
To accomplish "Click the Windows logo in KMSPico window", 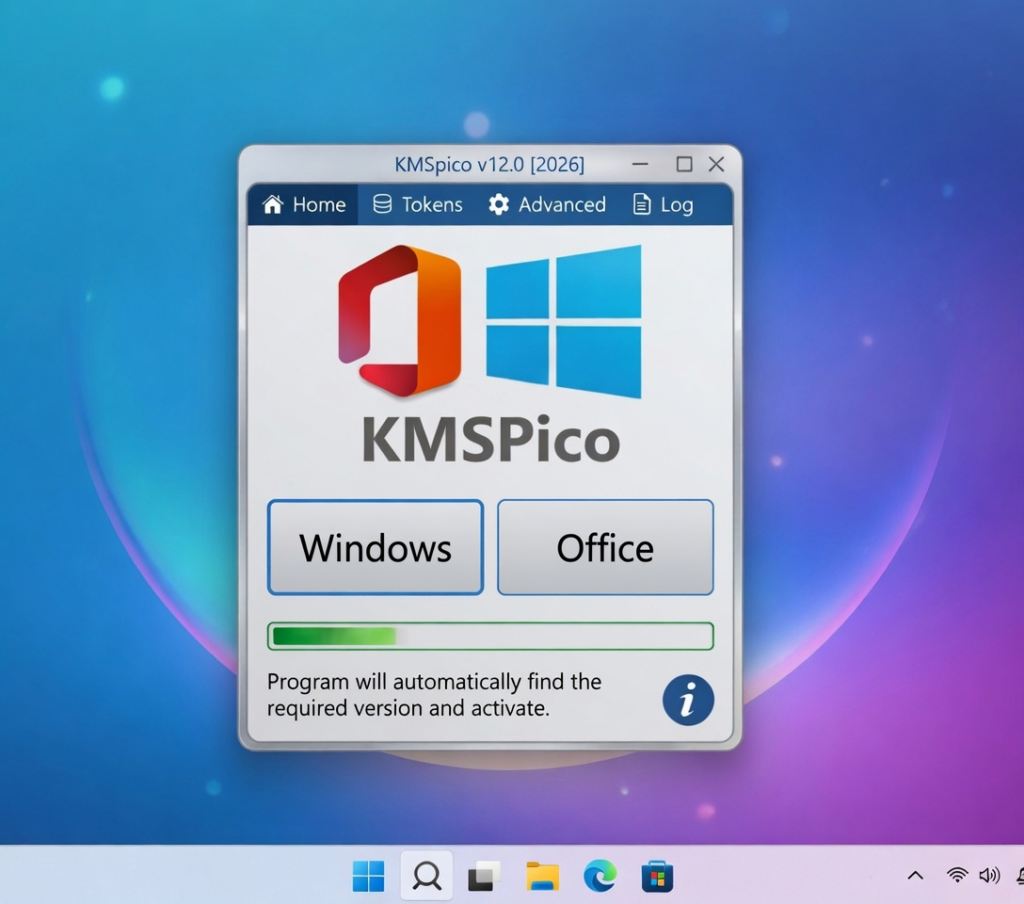I will [x=564, y=321].
